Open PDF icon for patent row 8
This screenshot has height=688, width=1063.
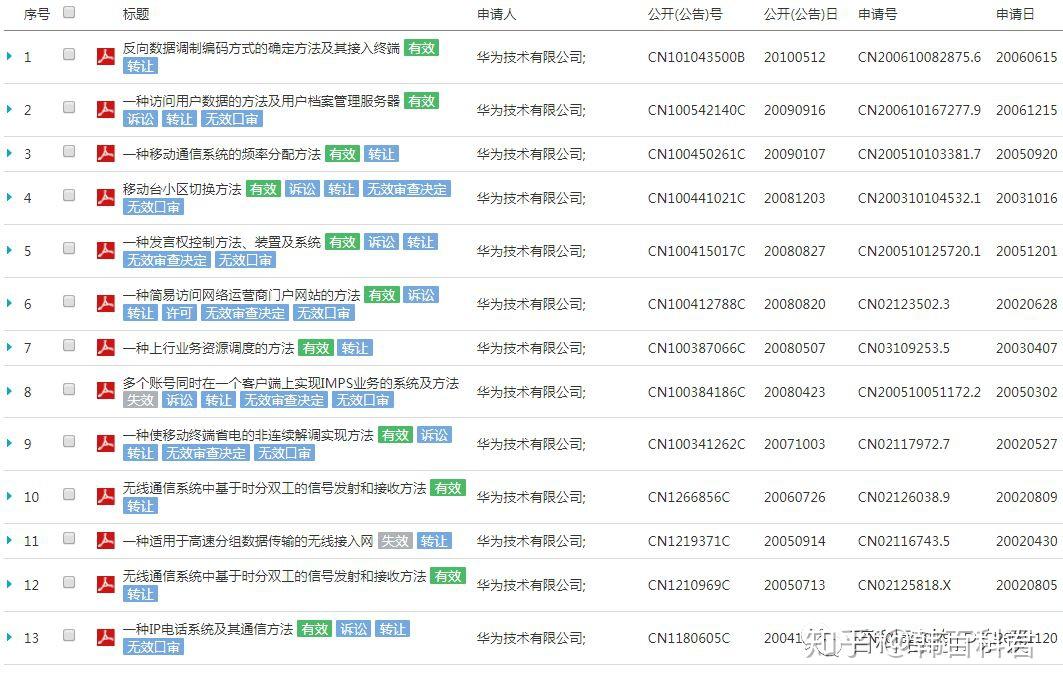pos(105,391)
